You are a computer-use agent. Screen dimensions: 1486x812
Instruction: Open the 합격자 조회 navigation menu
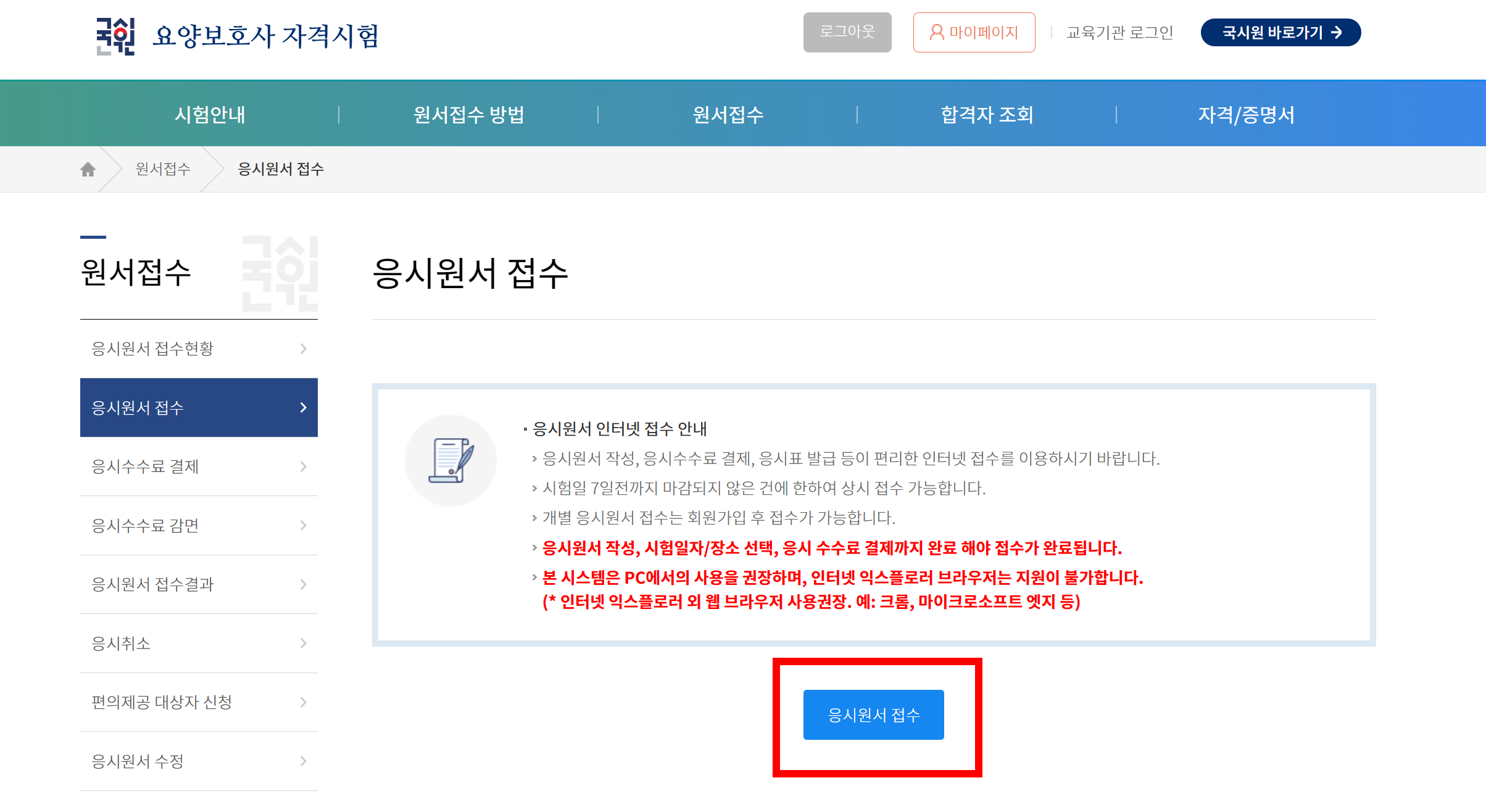(987, 114)
